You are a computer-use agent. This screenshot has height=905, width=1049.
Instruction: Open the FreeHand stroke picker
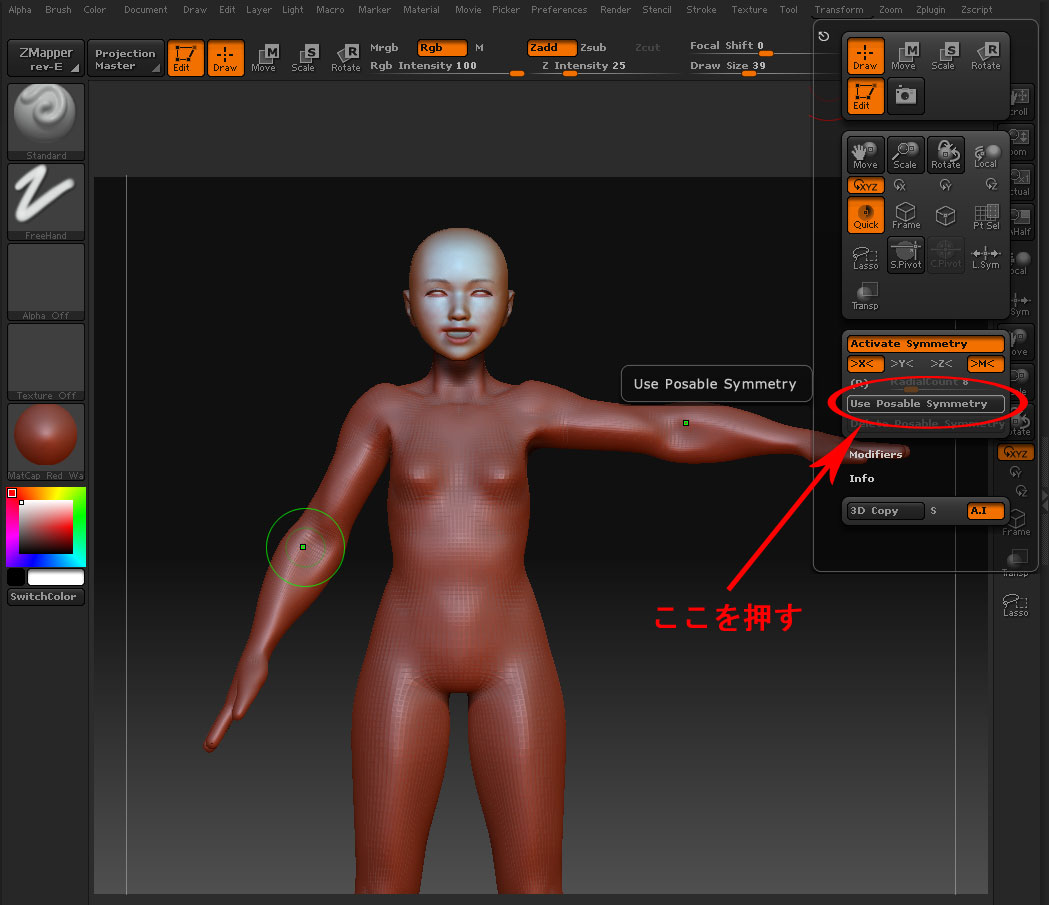(x=45, y=202)
